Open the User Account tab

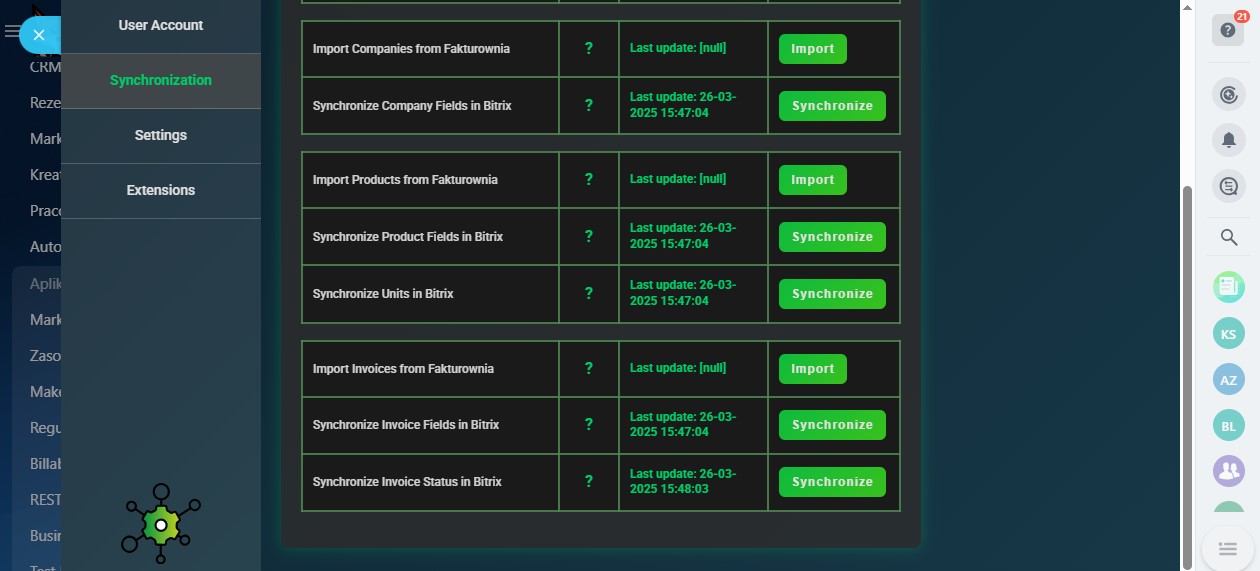click(x=161, y=25)
